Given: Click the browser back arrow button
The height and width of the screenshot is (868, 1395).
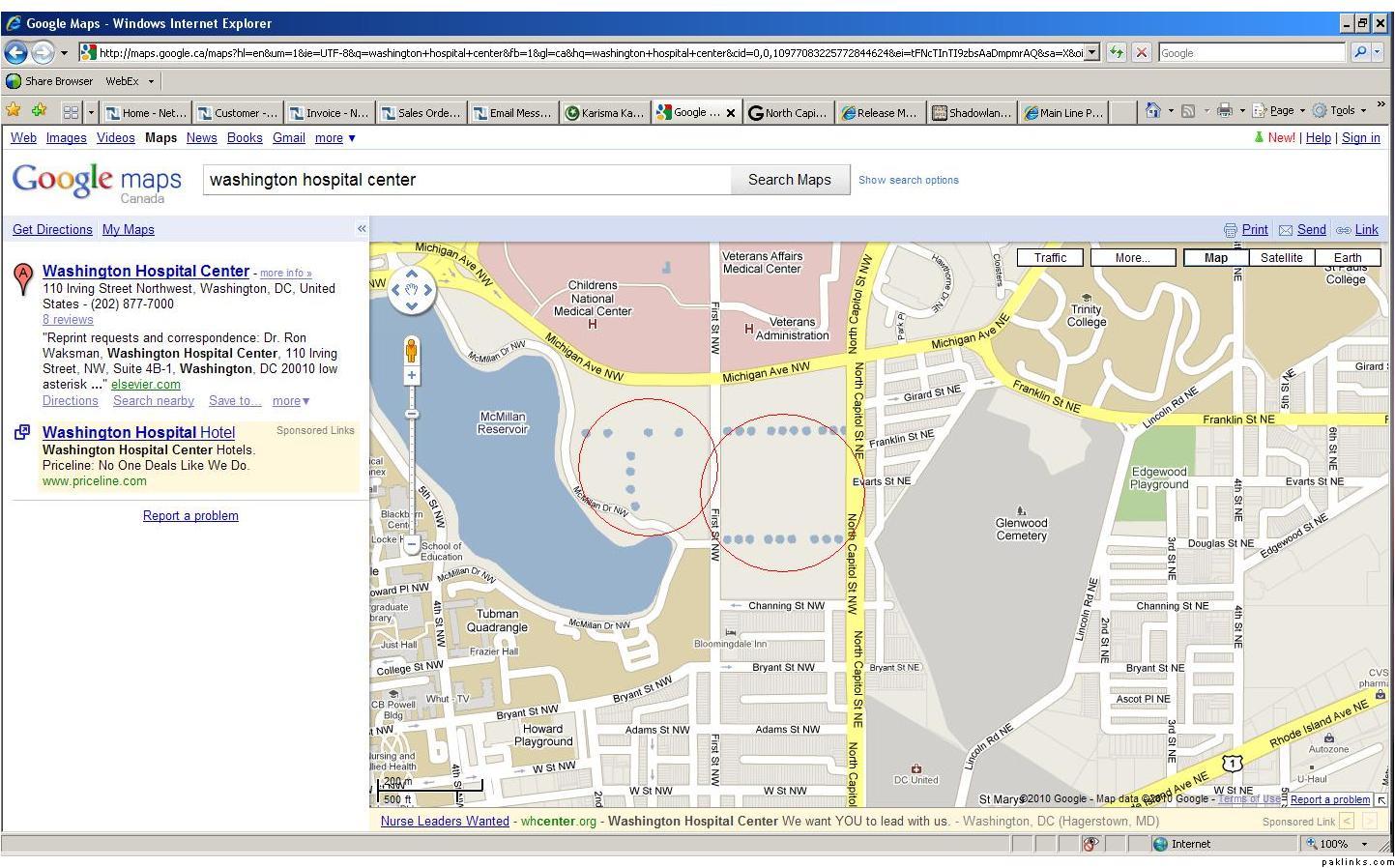Looking at the screenshot, I should point(16,52).
